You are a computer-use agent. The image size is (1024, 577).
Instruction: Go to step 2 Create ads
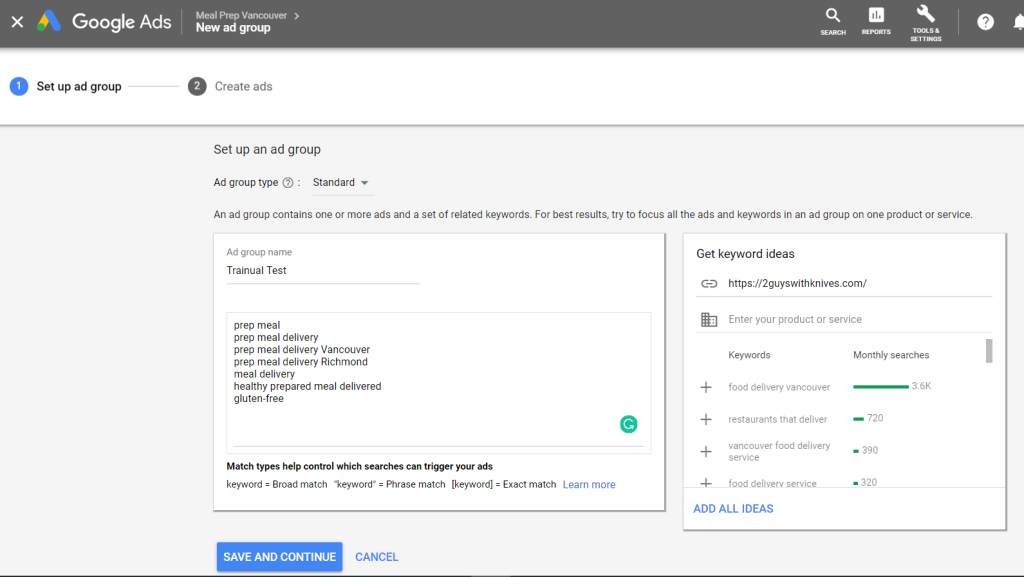(230, 86)
